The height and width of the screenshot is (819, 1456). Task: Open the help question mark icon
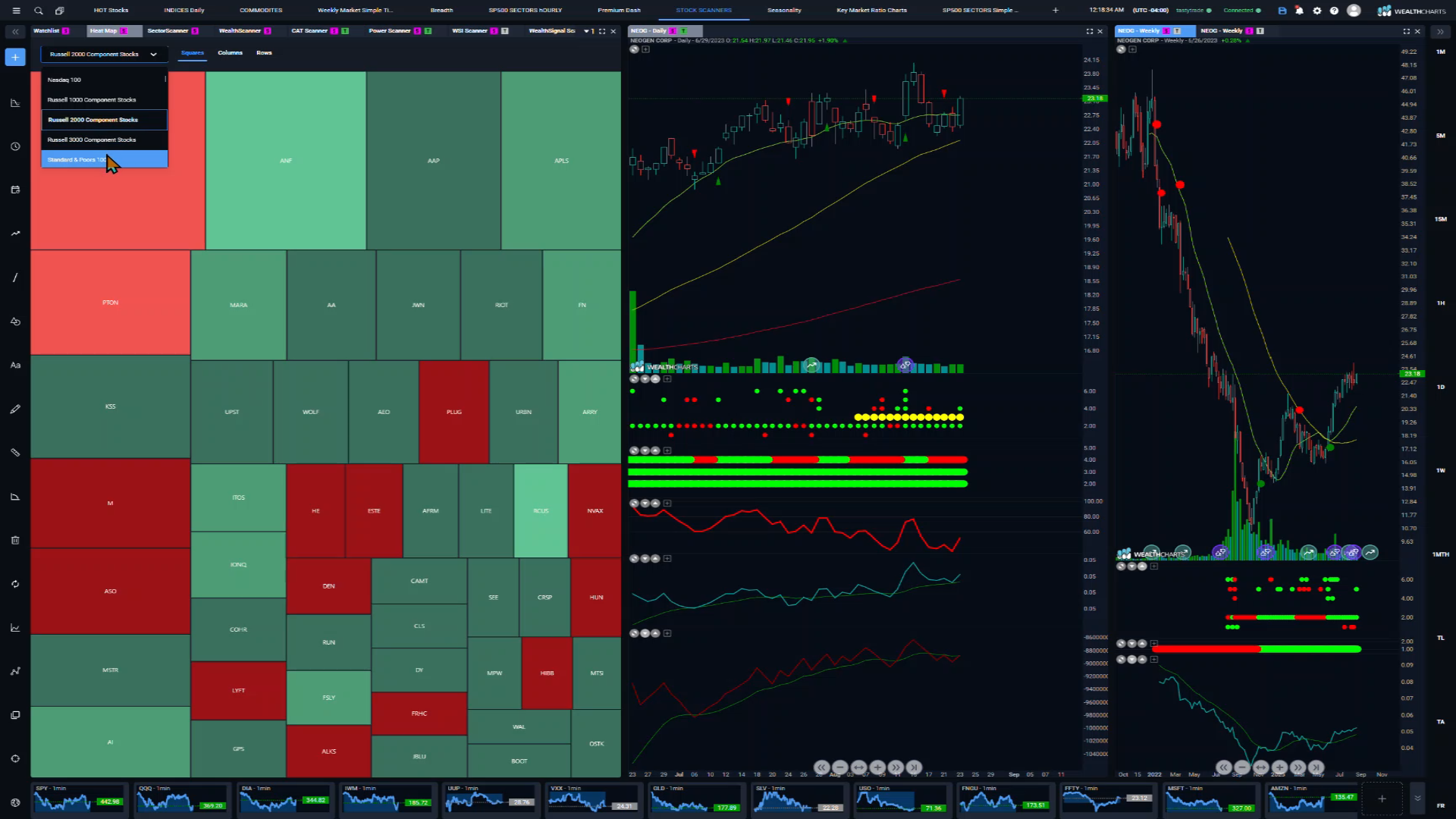[1334, 11]
